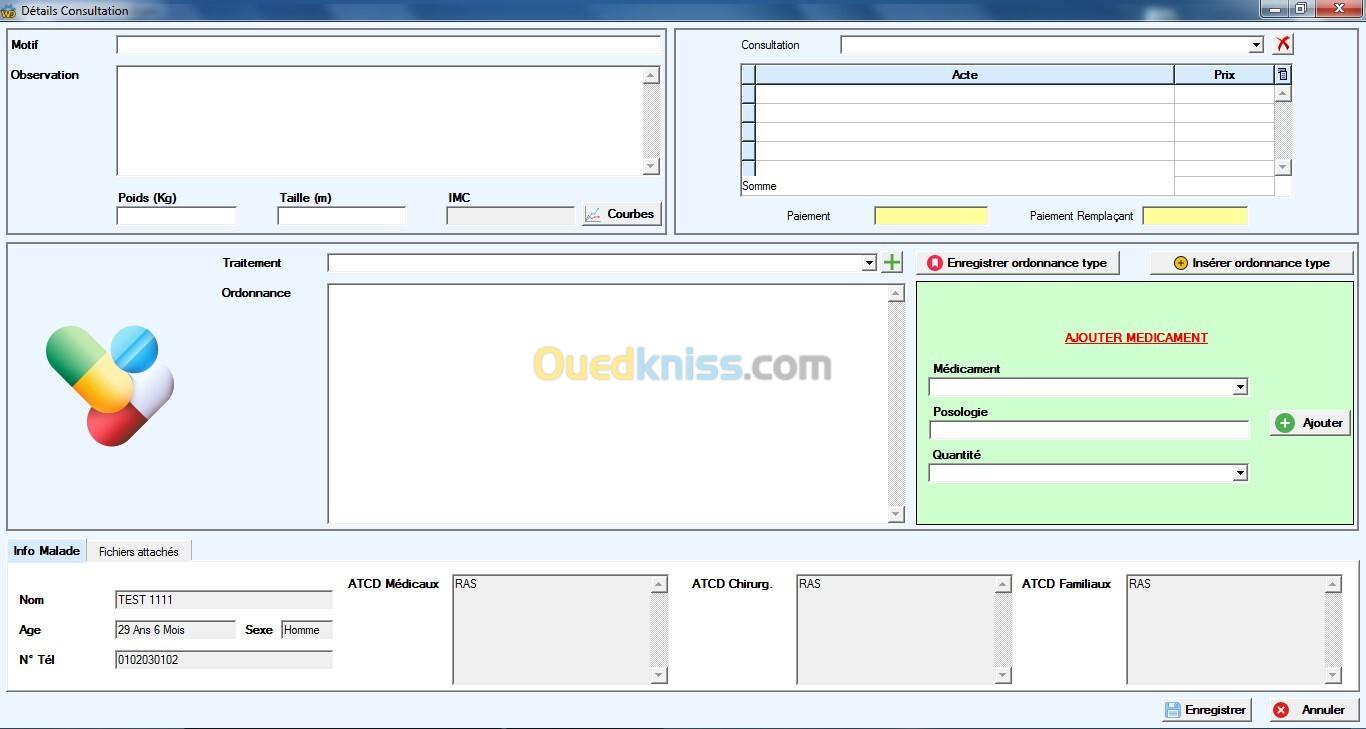Click the AJOUTER MEDICAMENT heading
The width and height of the screenshot is (1366, 729).
click(1136, 338)
